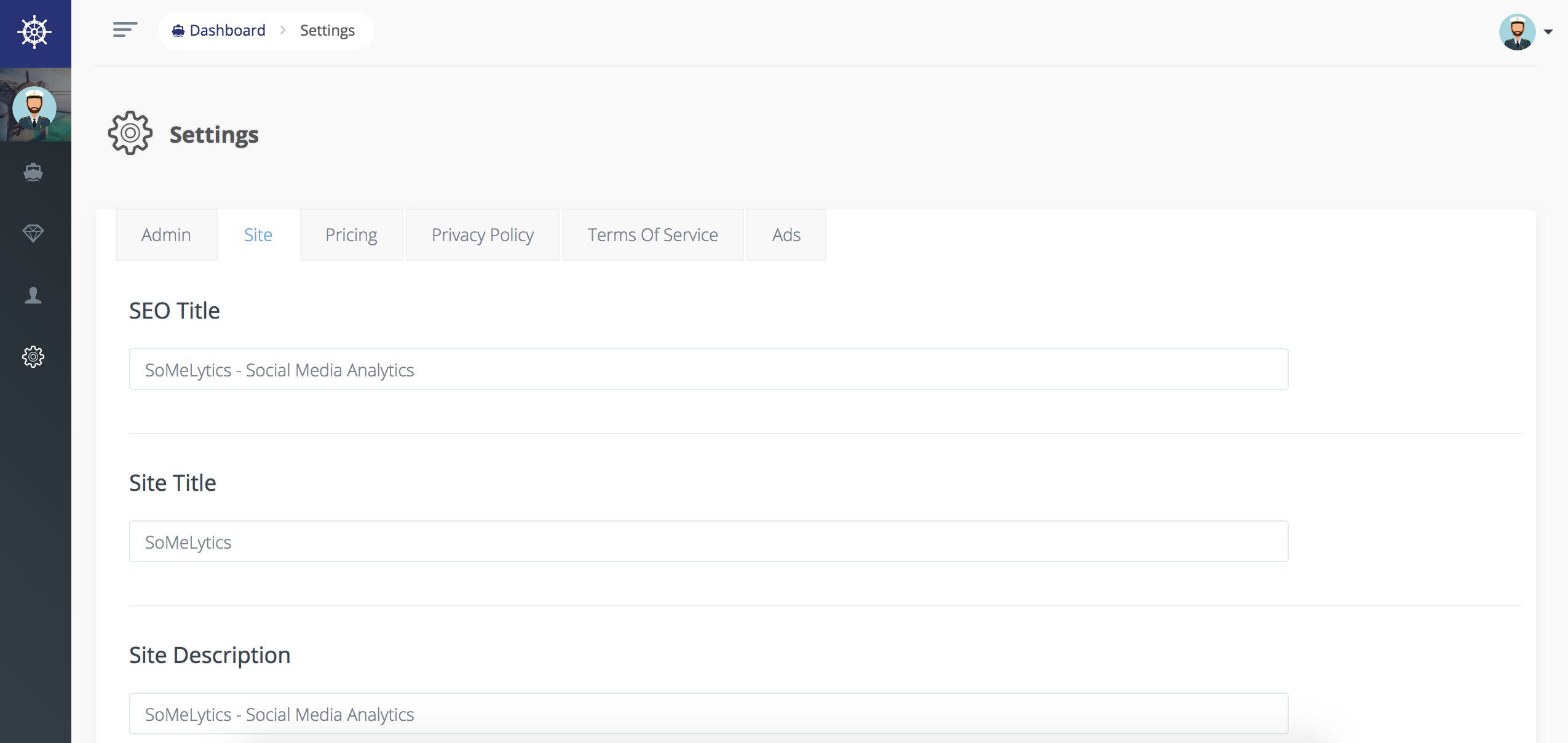The height and width of the screenshot is (743, 1568).
Task: Click the gear settings sidebar icon
Action: (x=33, y=357)
